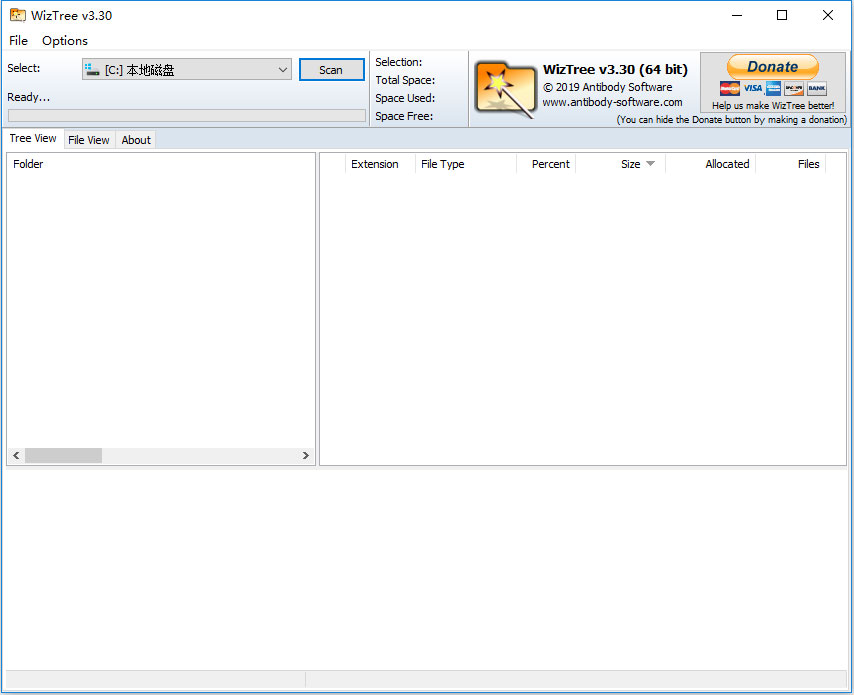Click the folder pane's right scroll arrow
This screenshot has height=695, width=854.
coord(306,455)
